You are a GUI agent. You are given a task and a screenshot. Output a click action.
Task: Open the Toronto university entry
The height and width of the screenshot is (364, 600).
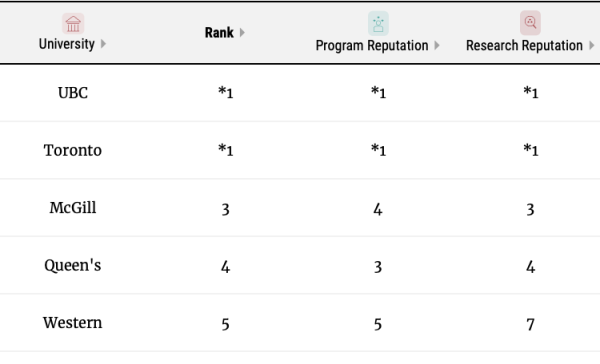[73, 150]
